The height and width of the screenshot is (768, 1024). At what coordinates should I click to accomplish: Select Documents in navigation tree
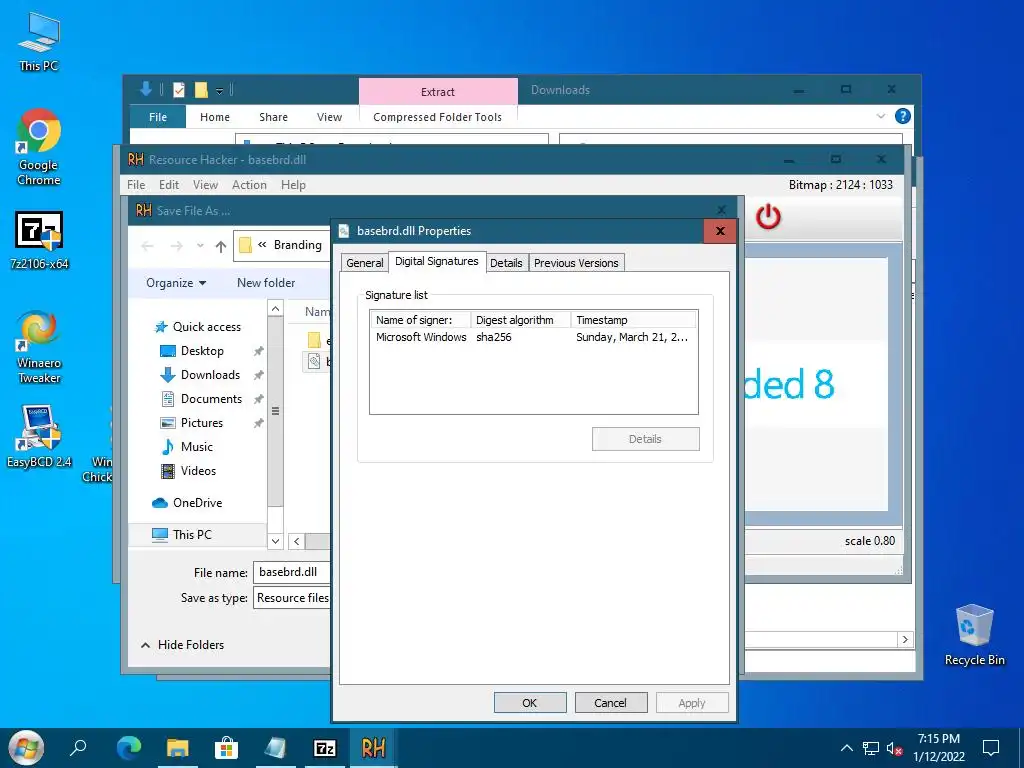click(x=202, y=399)
